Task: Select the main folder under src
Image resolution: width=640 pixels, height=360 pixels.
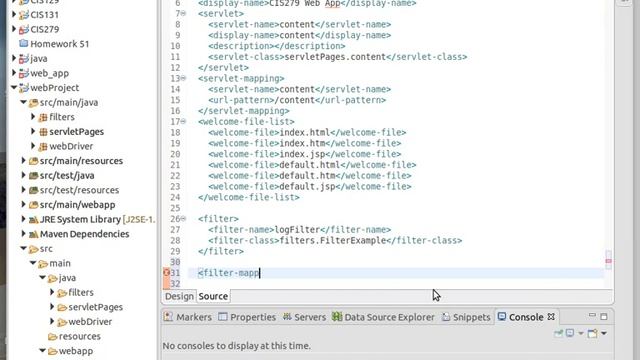Action: point(60,263)
